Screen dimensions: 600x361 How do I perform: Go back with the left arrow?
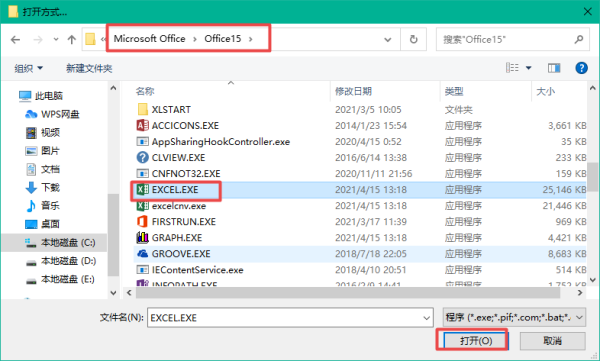(x=15, y=39)
